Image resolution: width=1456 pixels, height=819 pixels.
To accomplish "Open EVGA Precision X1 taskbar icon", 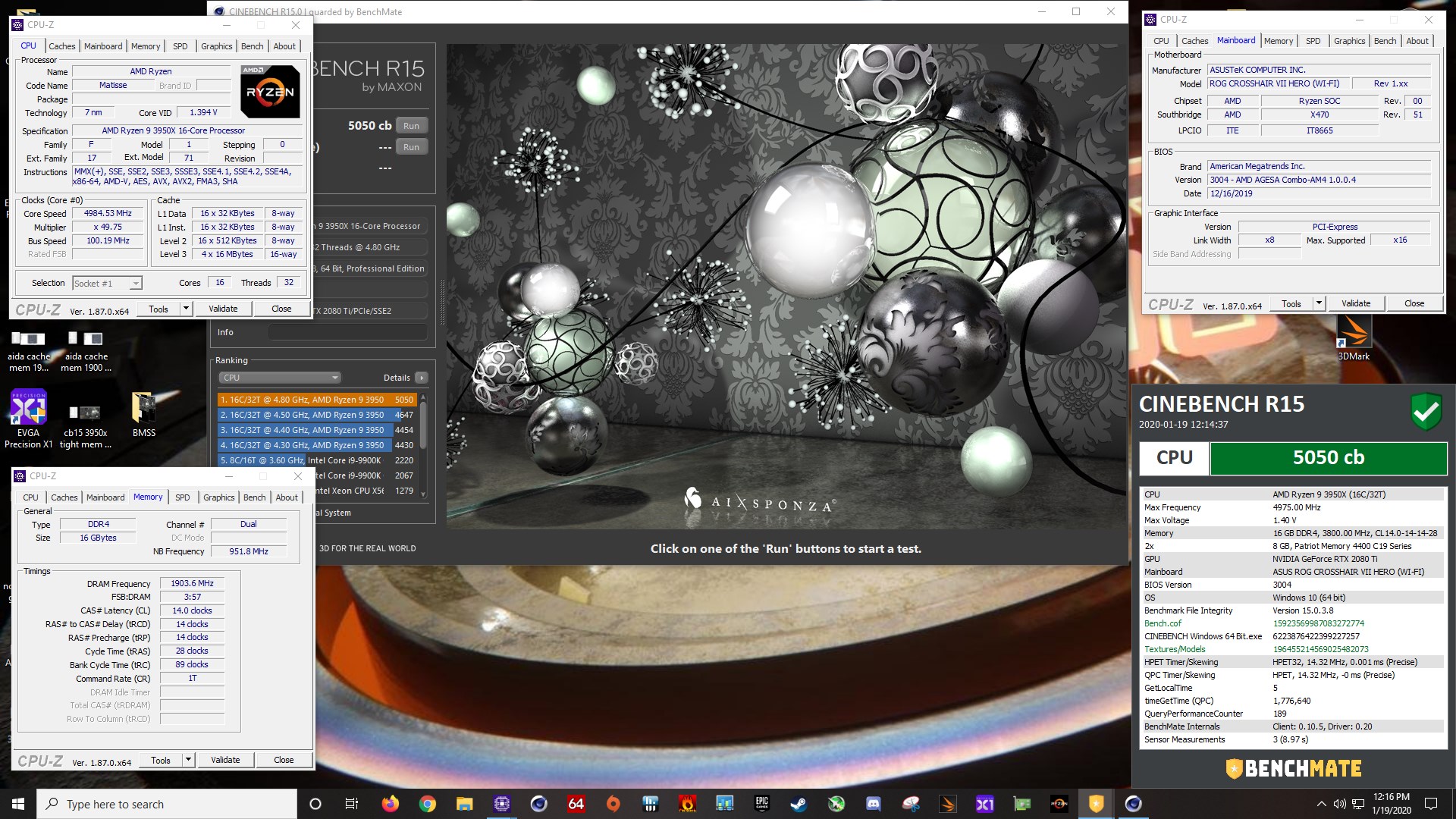I will (984, 804).
